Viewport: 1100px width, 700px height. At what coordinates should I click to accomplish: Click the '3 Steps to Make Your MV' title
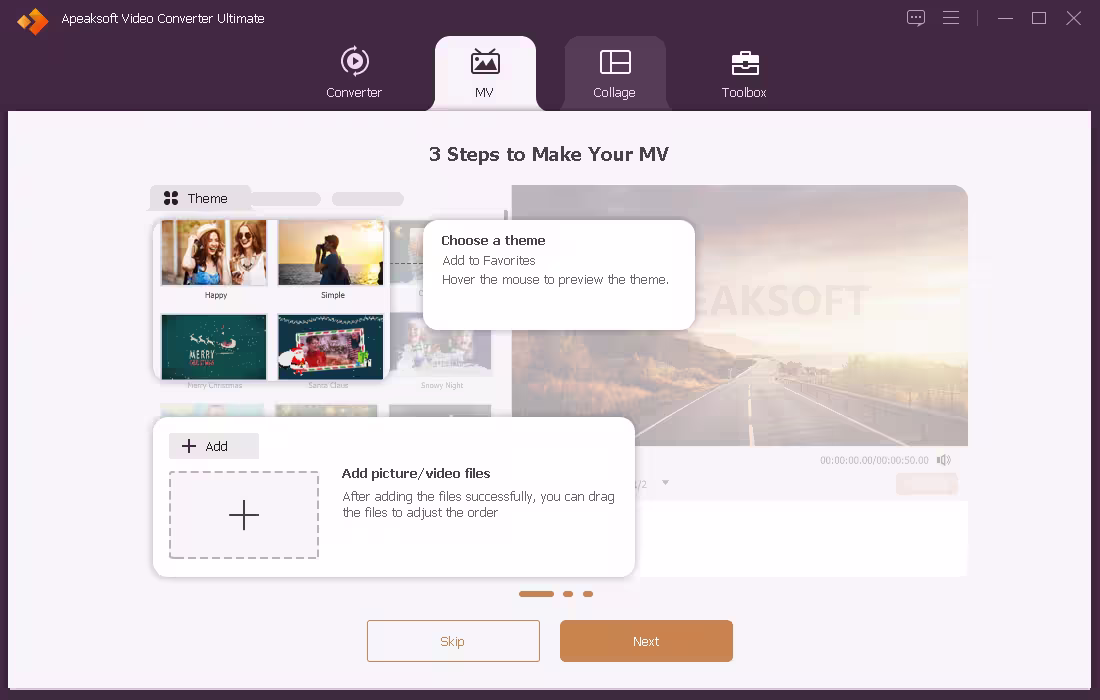coord(549,154)
